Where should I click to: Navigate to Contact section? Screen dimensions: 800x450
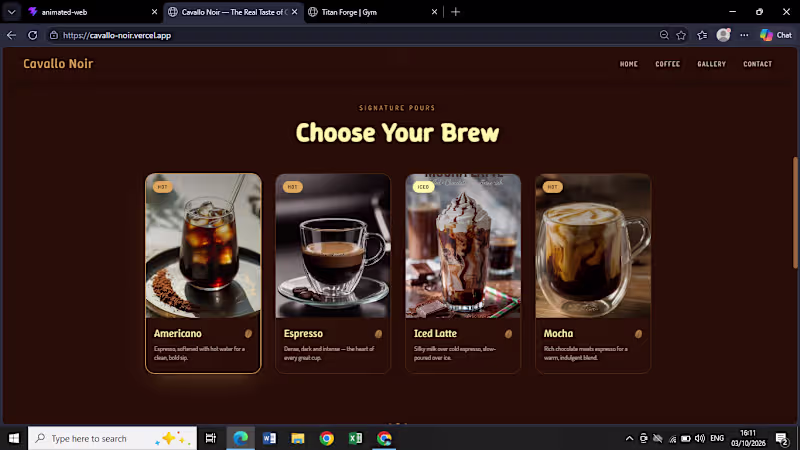[757, 64]
